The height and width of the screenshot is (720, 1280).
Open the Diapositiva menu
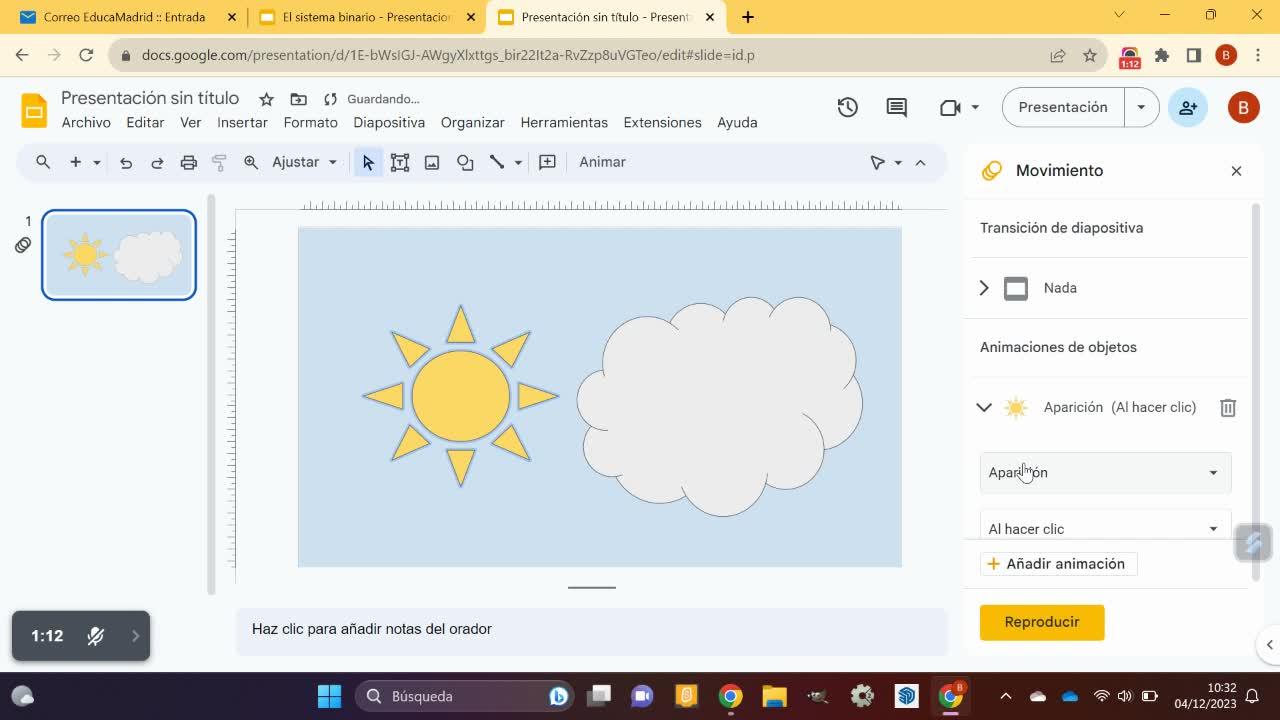click(x=389, y=122)
